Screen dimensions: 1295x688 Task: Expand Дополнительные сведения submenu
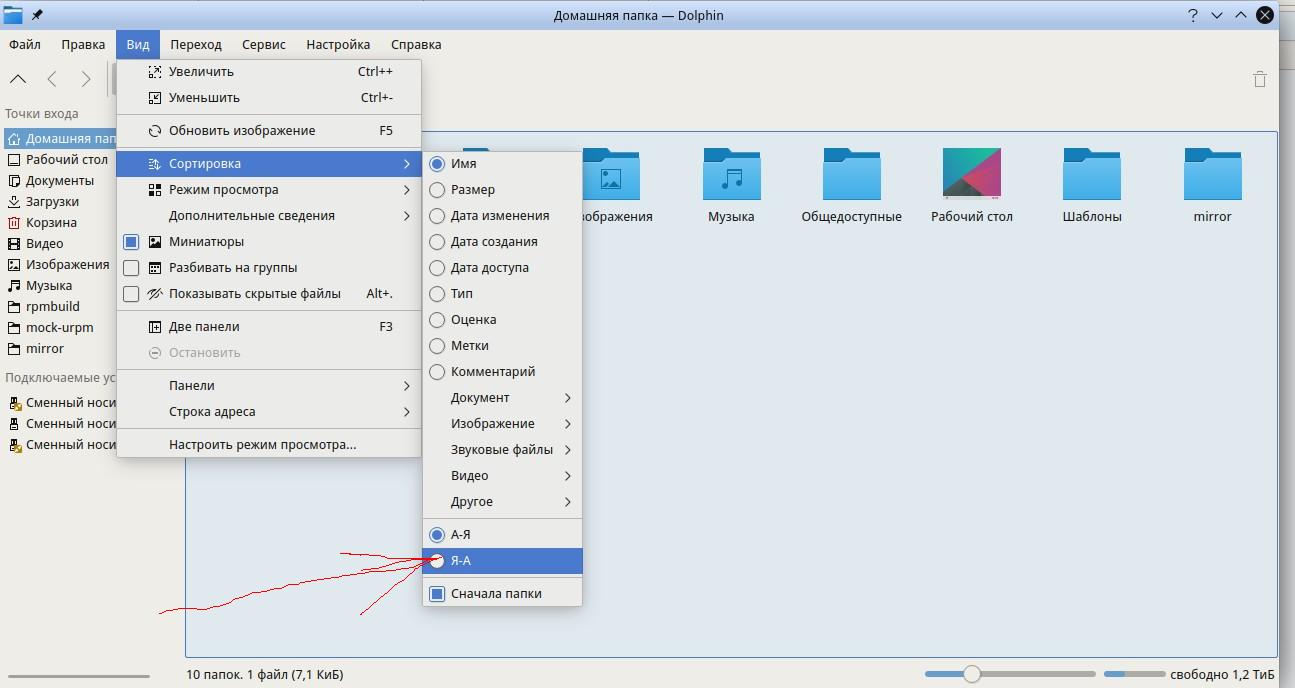[x=269, y=216]
